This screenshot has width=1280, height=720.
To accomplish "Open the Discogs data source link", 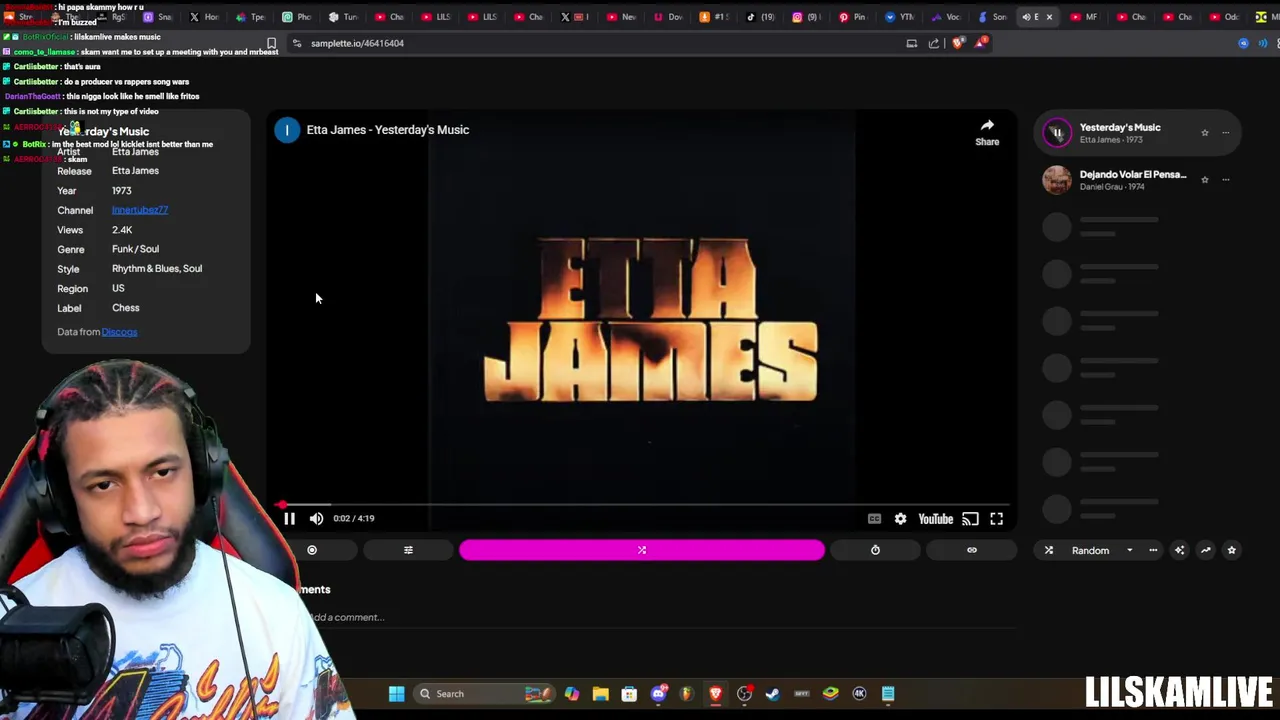I will click(119, 332).
